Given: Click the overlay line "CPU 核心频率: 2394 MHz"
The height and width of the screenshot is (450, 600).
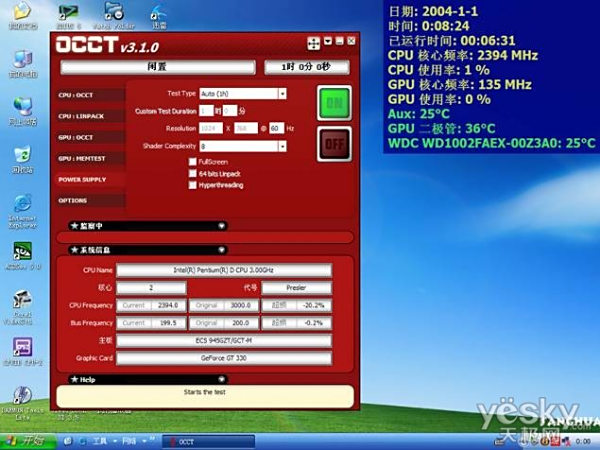Looking at the screenshot, I should point(463,55).
